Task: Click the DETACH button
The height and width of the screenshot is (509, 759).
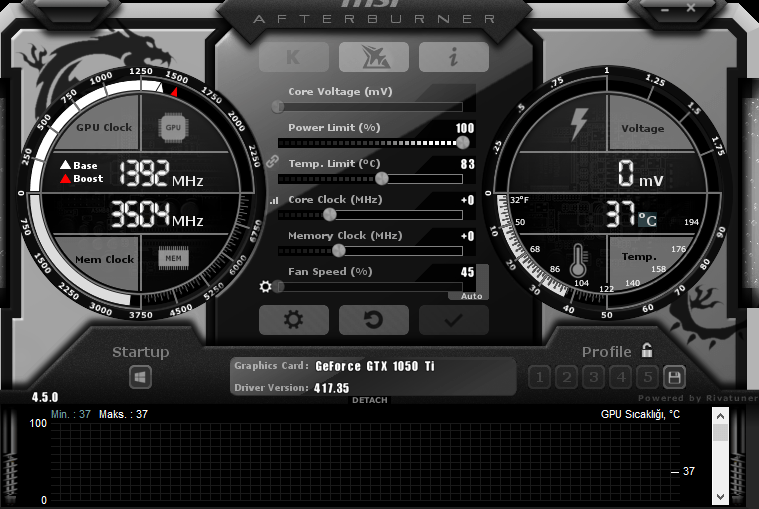Action: click(370, 400)
